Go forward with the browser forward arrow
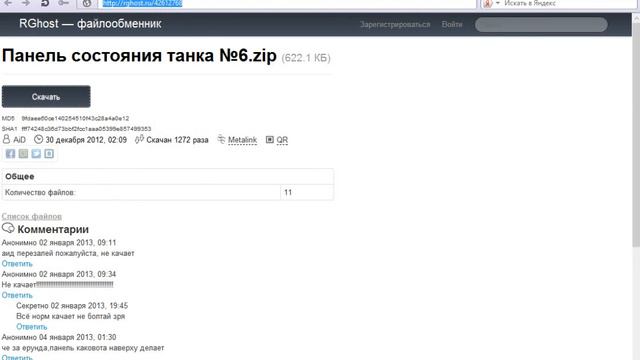Image resolution: width=640 pixels, height=360 pixels. (26, 3)
